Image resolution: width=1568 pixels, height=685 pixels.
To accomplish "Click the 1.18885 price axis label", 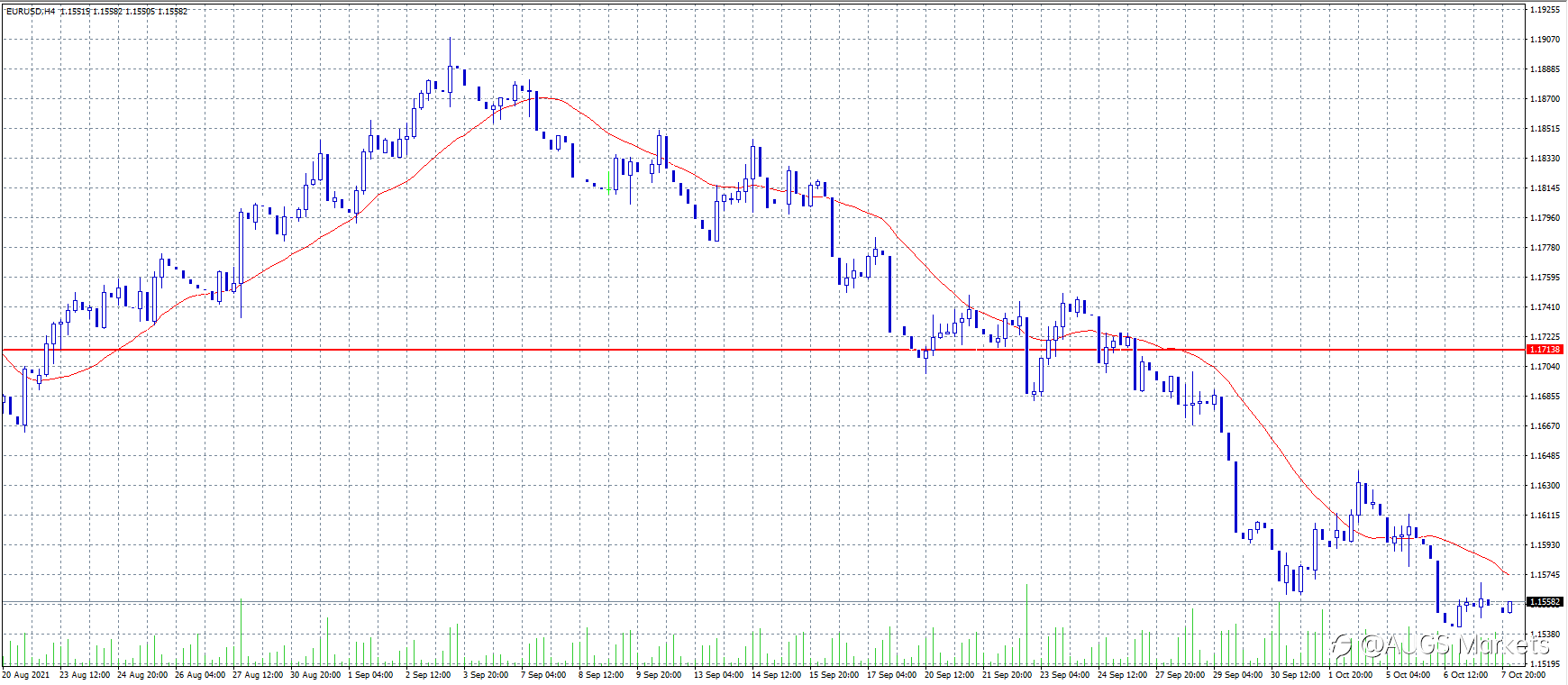I will 1545,69.
